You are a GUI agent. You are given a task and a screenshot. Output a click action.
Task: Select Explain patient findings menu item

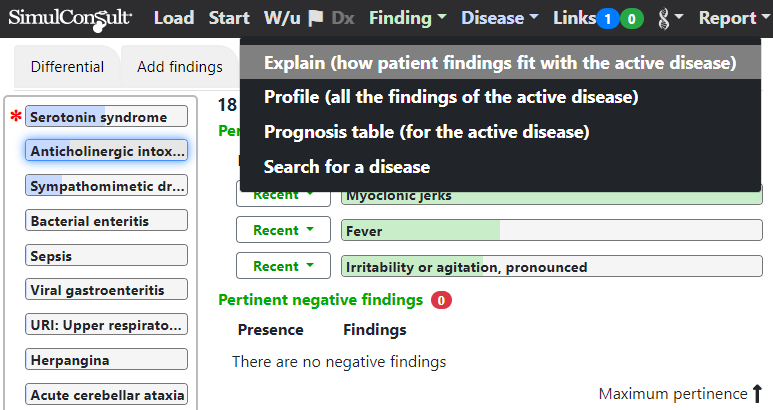tap(500, 63)
